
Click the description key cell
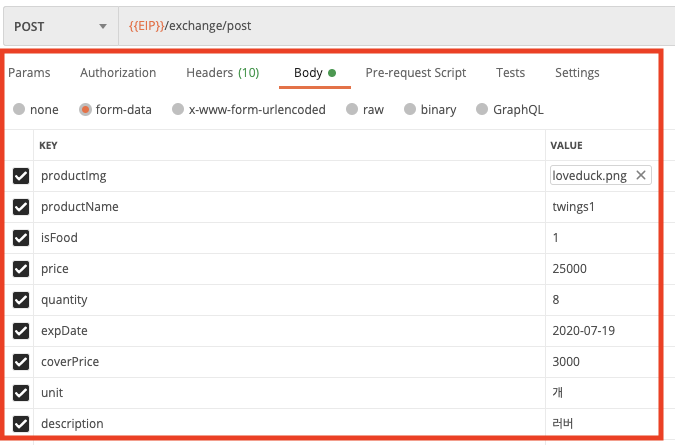point(289,424)
